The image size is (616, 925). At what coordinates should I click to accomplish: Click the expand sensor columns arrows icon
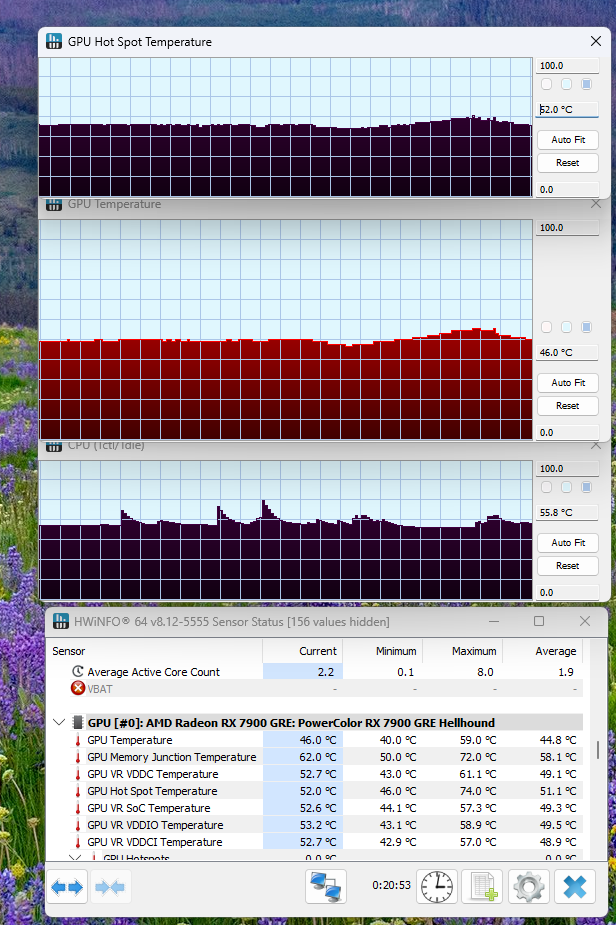[x=67, y=887]
